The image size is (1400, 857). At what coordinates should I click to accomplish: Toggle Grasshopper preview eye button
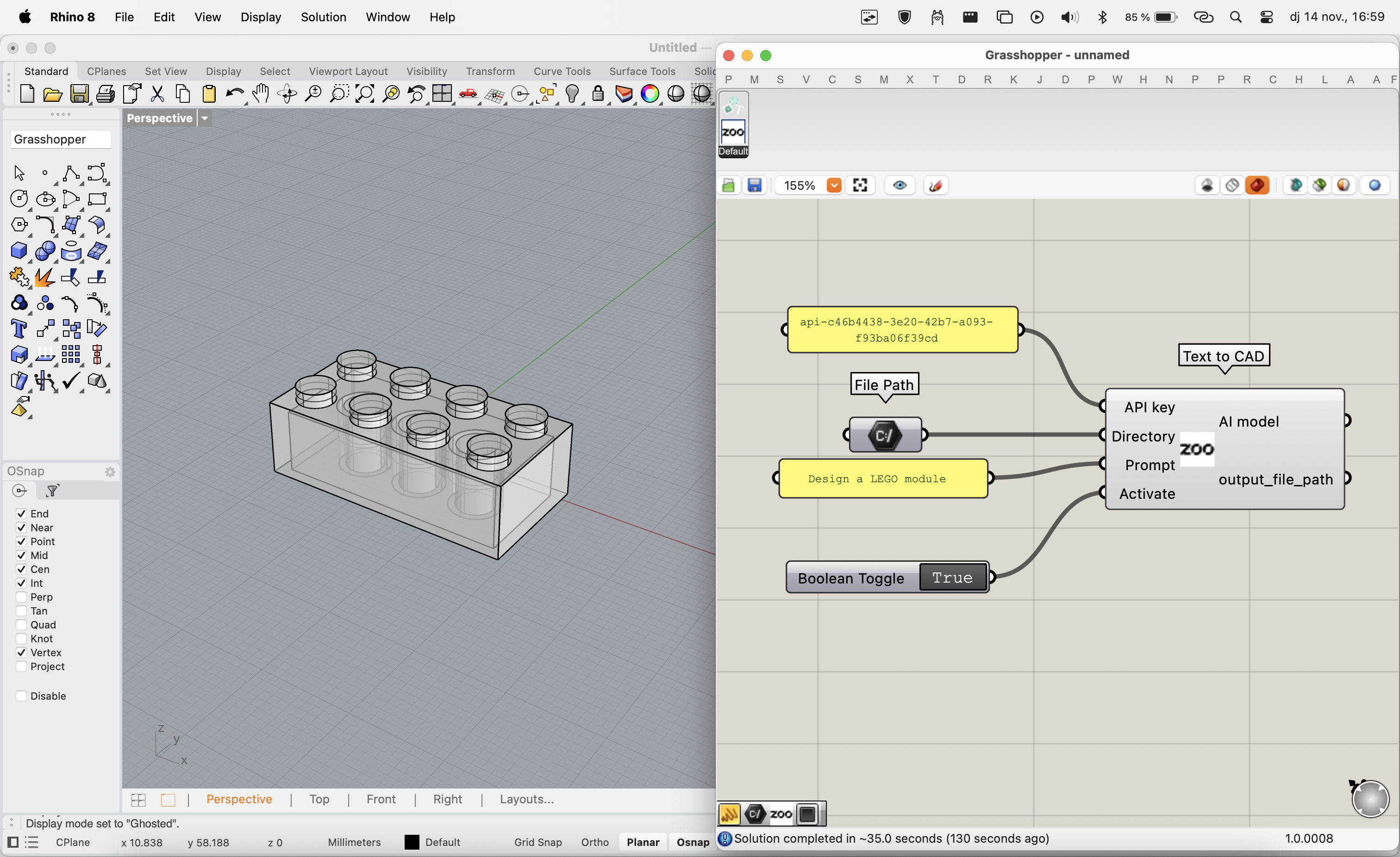(900, 186)
